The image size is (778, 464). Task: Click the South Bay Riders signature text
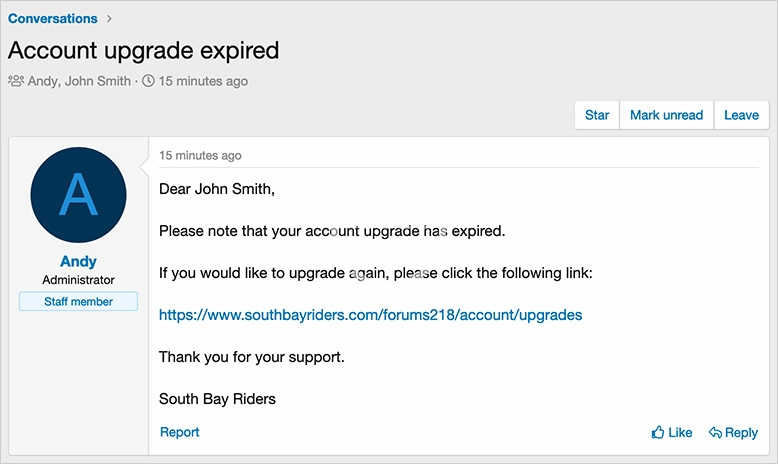pos(217,399)
